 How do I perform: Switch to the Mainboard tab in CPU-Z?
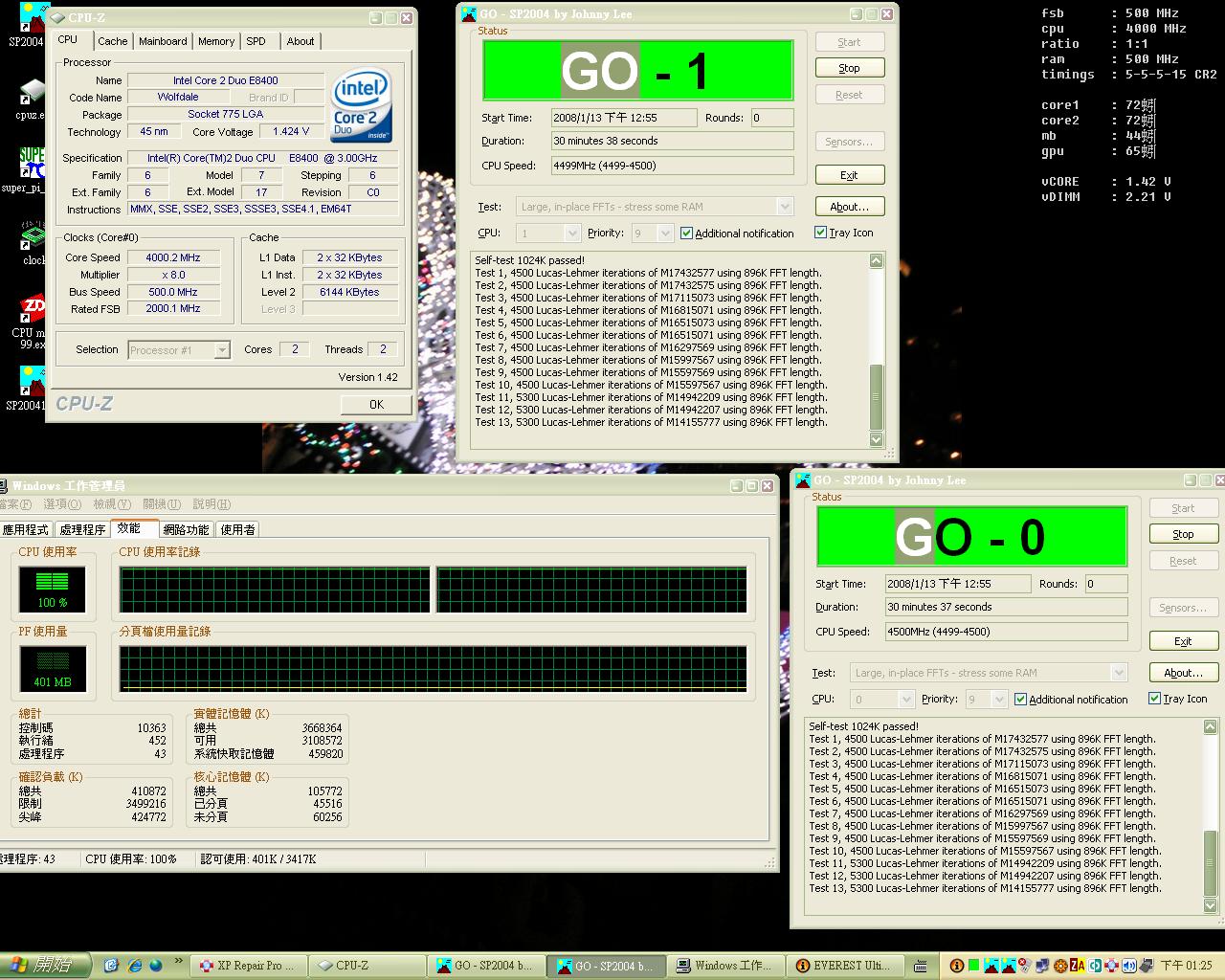(x=163, y=41)
